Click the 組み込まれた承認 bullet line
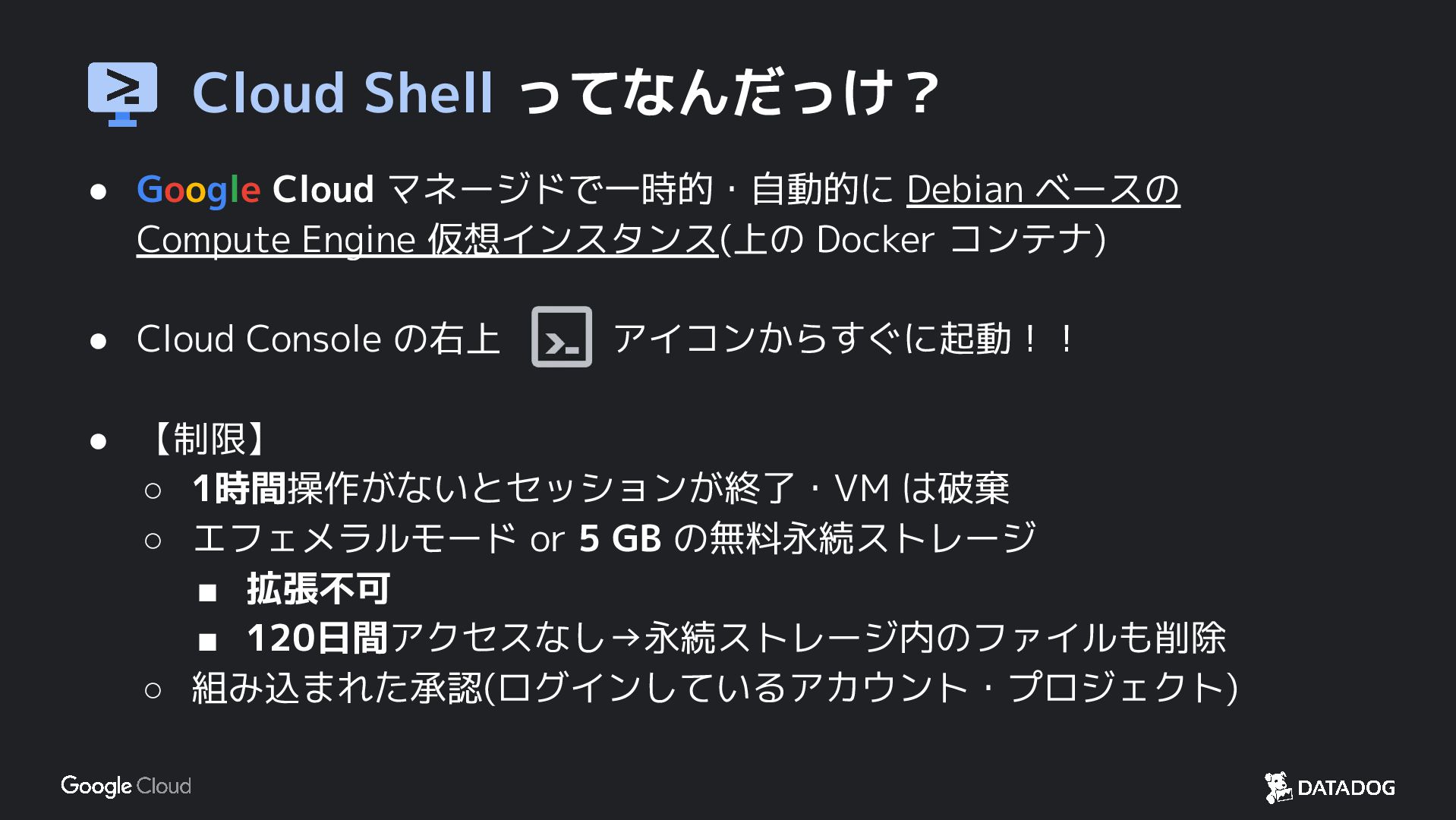Image resolution: width=1456 pixels, height=820 pixels. 714,688
